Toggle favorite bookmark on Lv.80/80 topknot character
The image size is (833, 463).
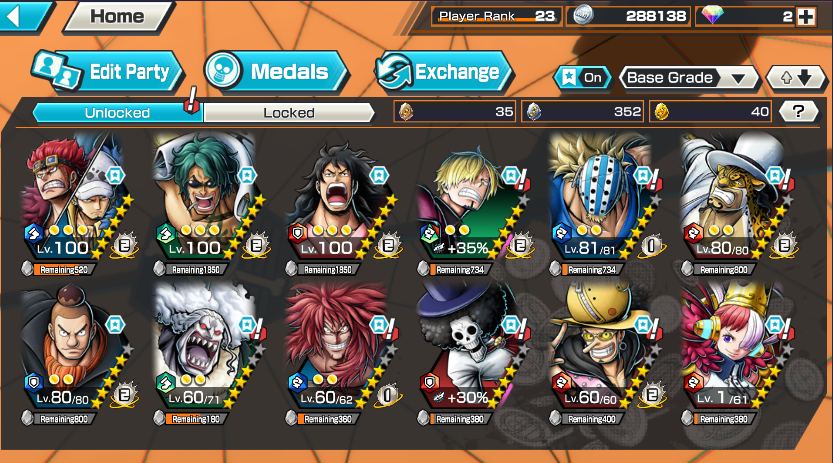(115, 324)
